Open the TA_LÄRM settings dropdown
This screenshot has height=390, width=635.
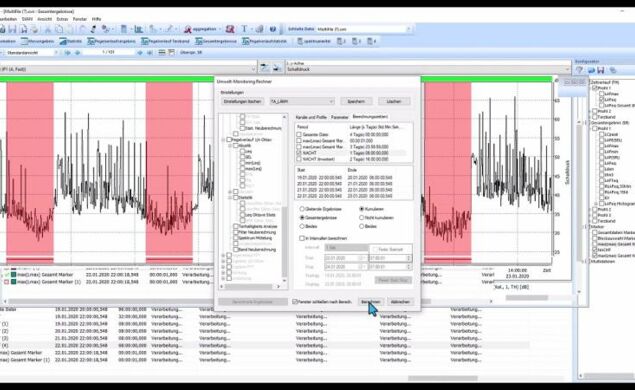pos(302,101)
